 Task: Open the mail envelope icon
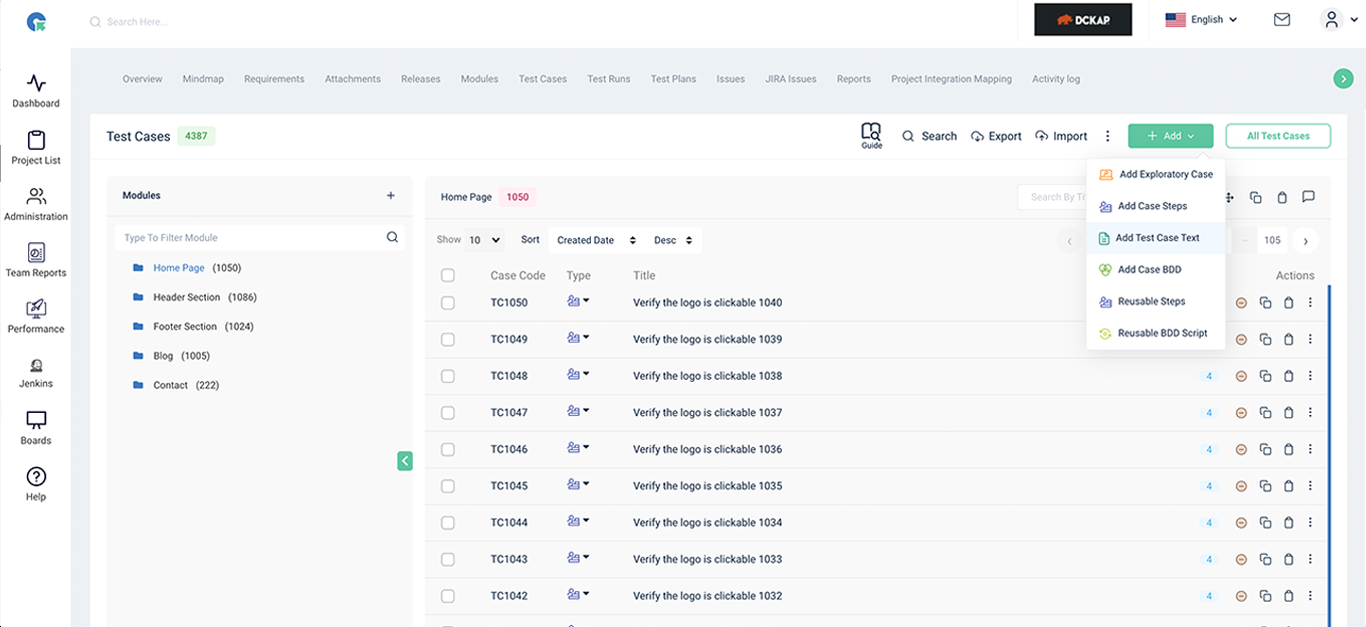tap(1282, 19)
